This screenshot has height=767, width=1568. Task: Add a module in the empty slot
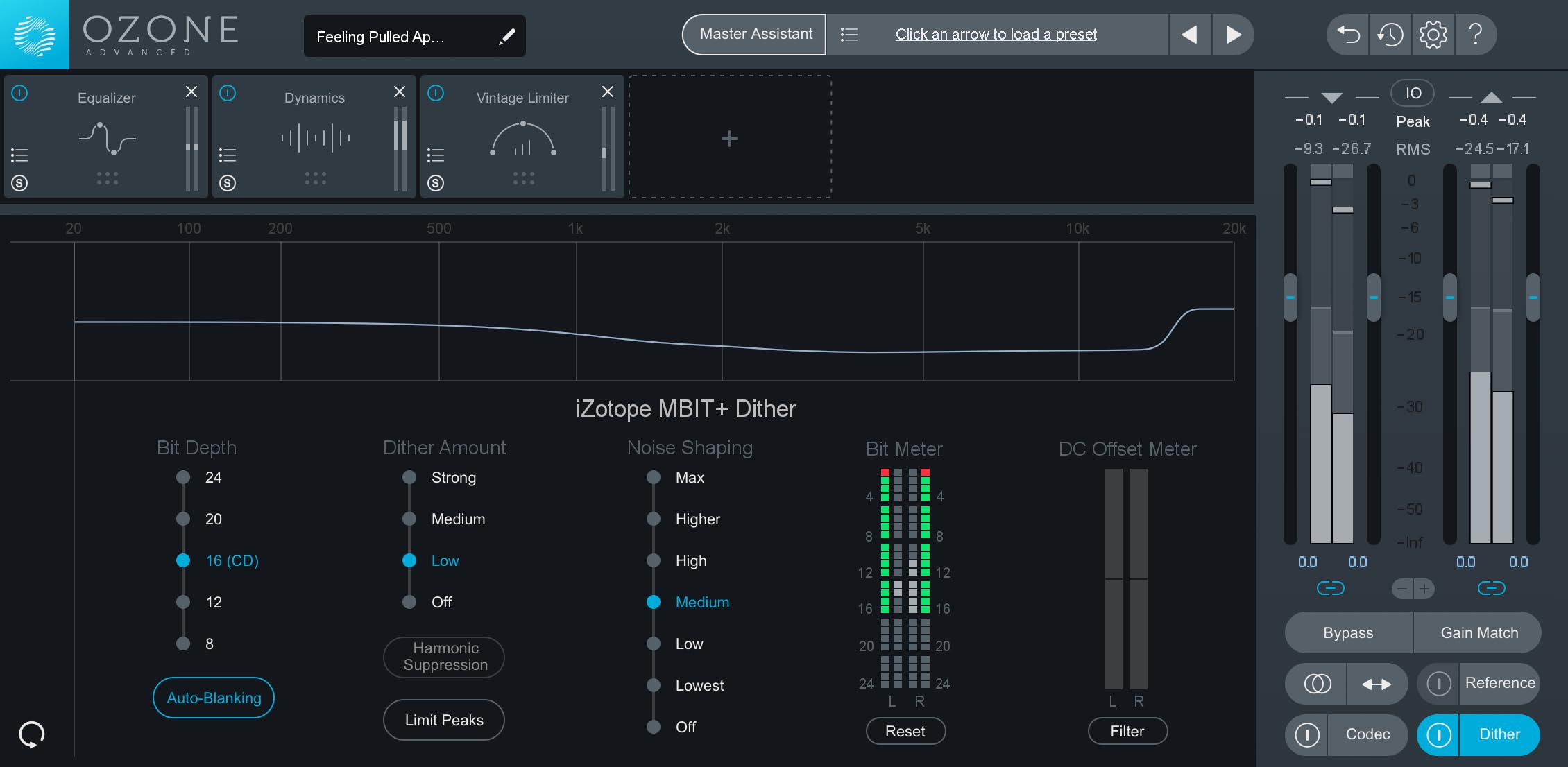[729, 139]
